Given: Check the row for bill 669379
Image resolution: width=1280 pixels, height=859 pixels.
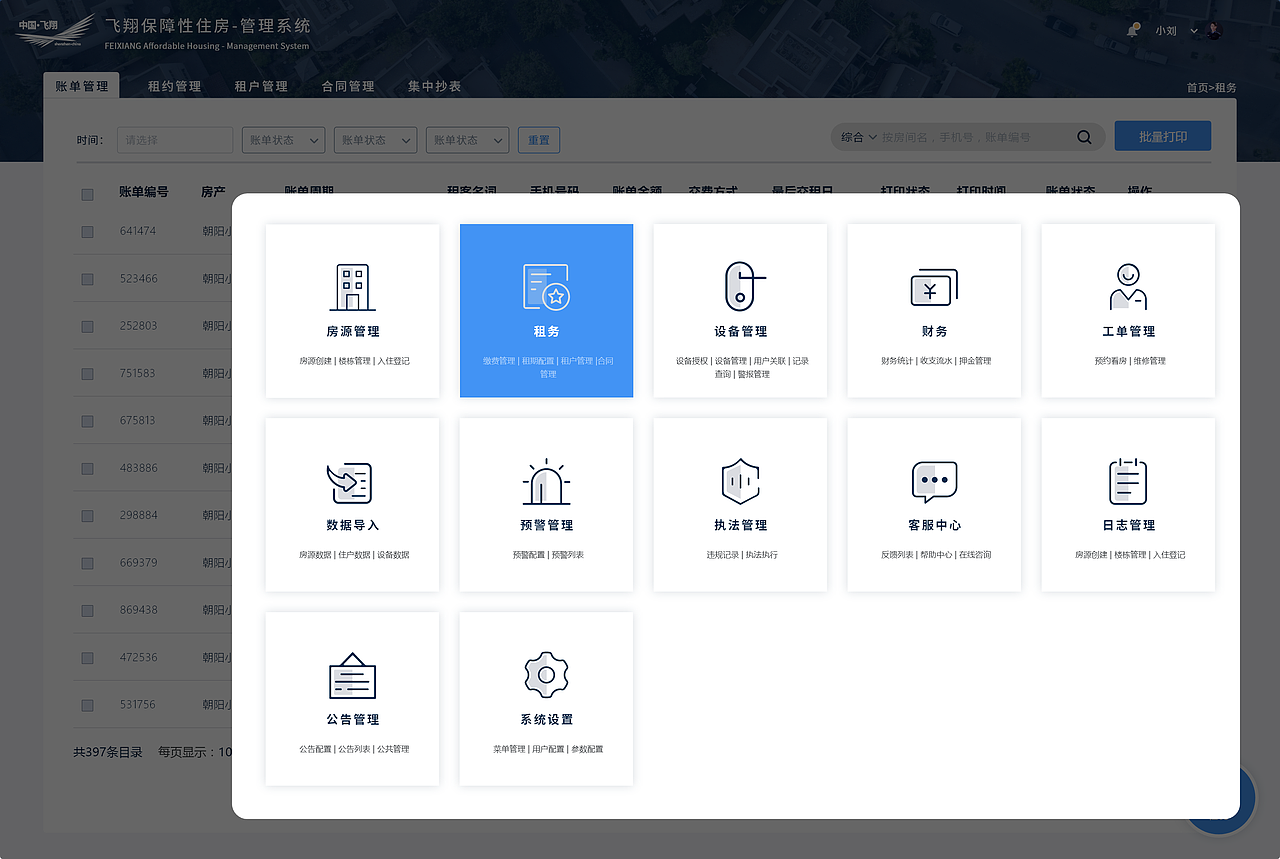Looking at the screenshot, I should pos(87,563).
